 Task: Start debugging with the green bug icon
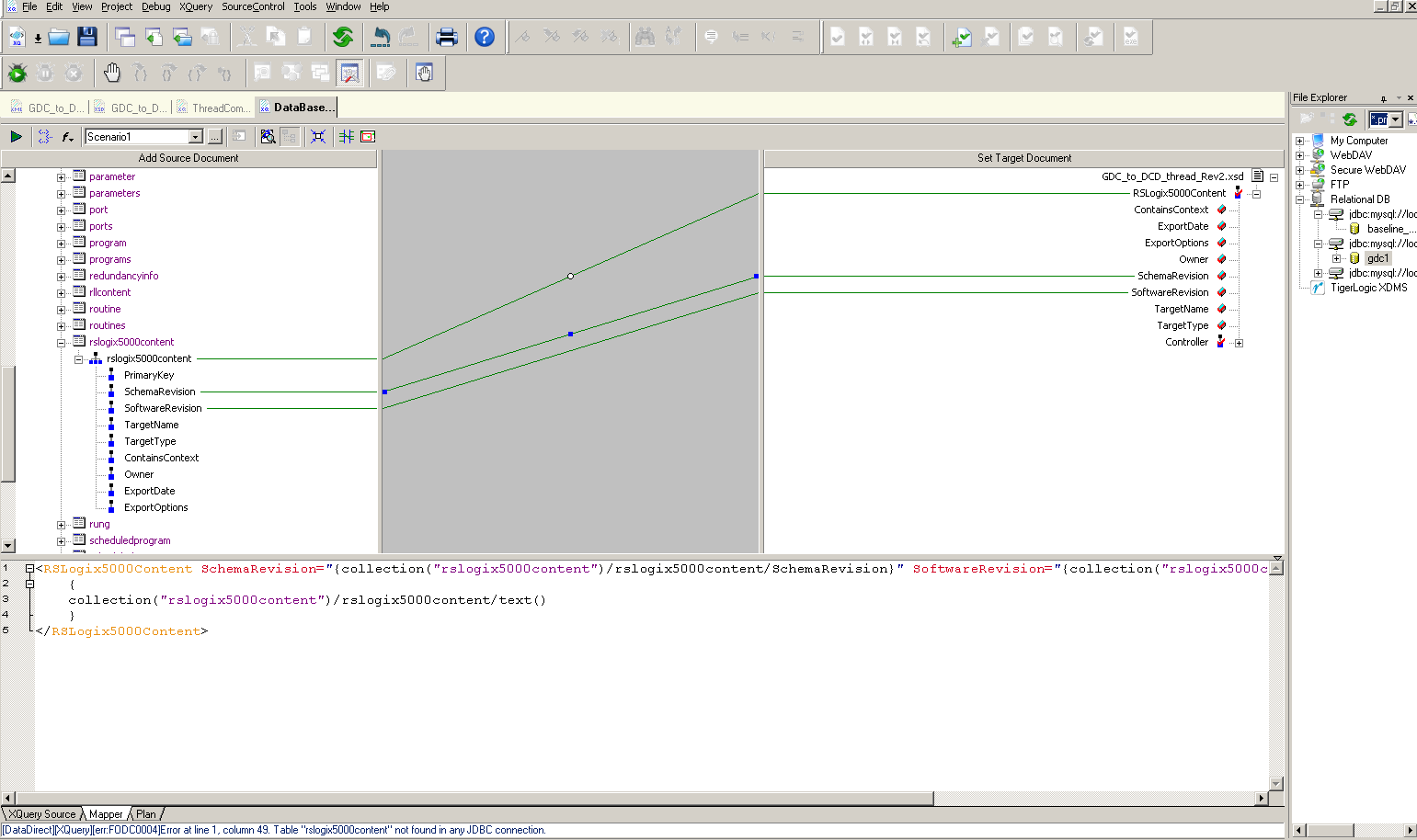tap(17, 73)
